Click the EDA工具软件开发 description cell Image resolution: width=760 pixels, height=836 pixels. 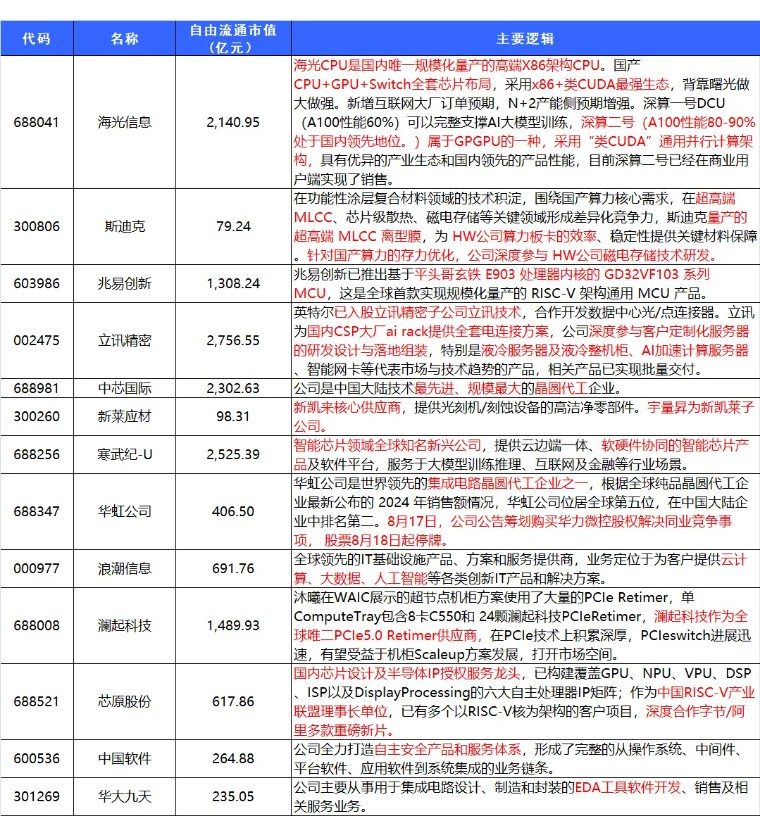pyautogui.click(x=525, y=797)
